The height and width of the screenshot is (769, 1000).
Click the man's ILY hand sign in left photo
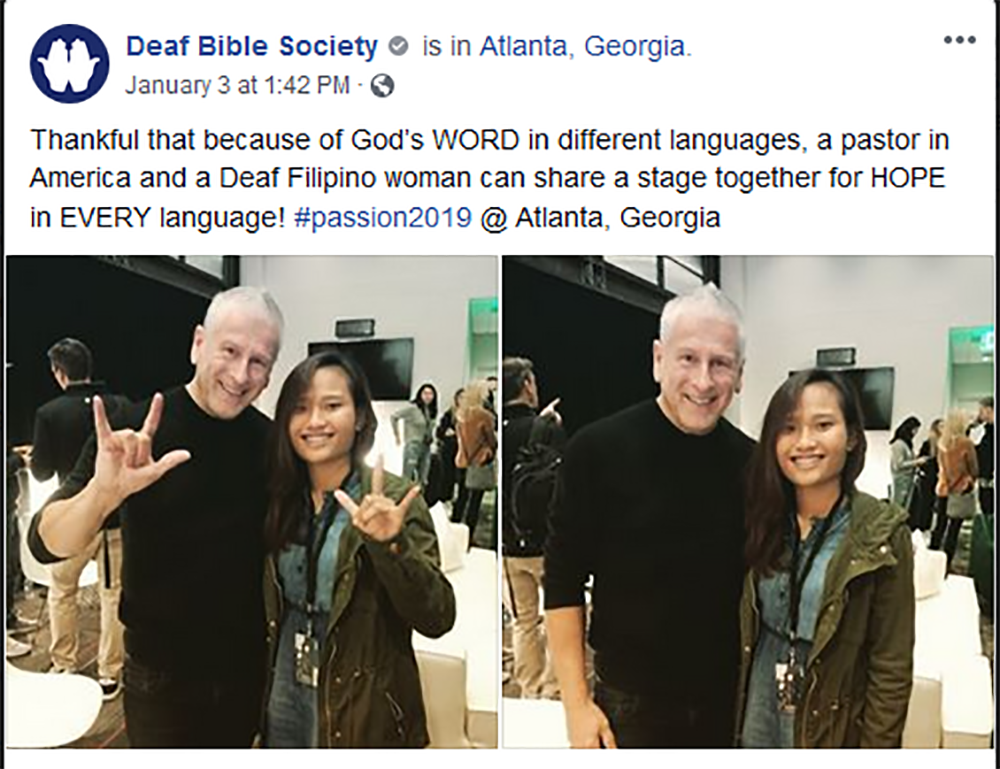coord(136,444)
